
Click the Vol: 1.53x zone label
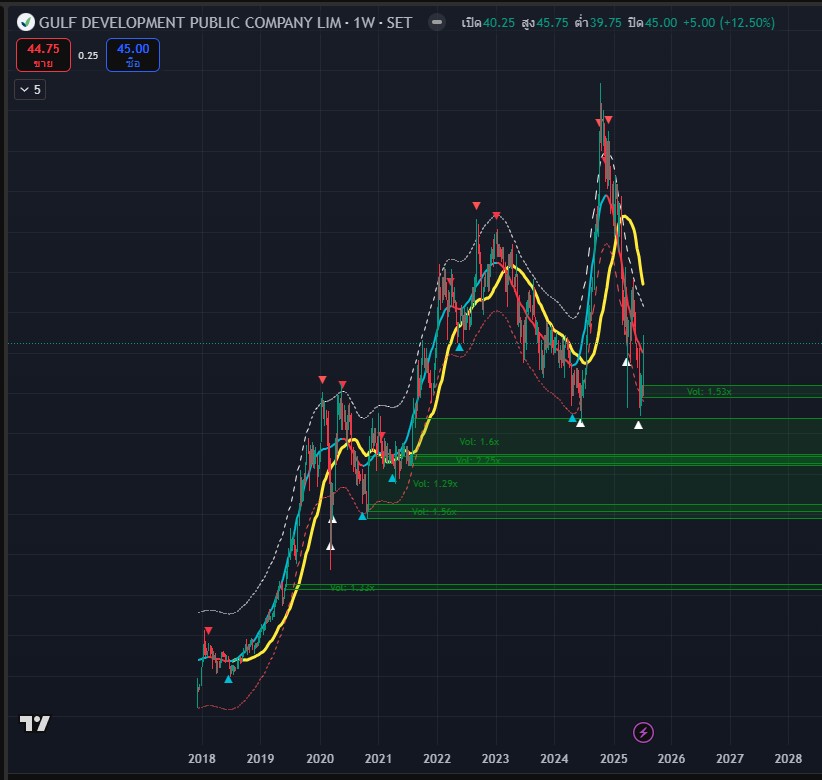coord(709,392)
